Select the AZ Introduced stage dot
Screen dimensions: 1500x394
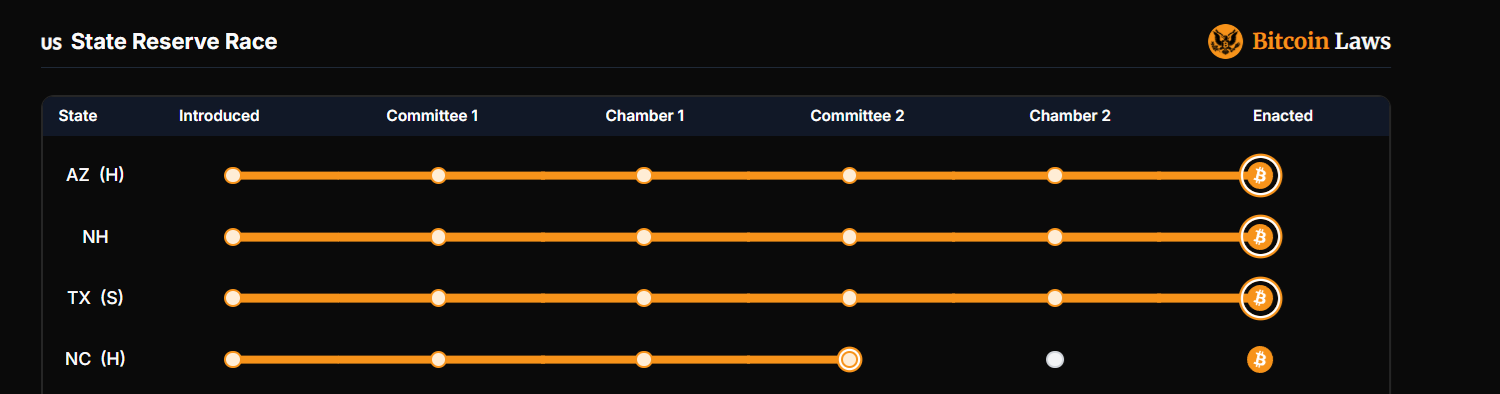pyautogui.click(x=233, y=176)
